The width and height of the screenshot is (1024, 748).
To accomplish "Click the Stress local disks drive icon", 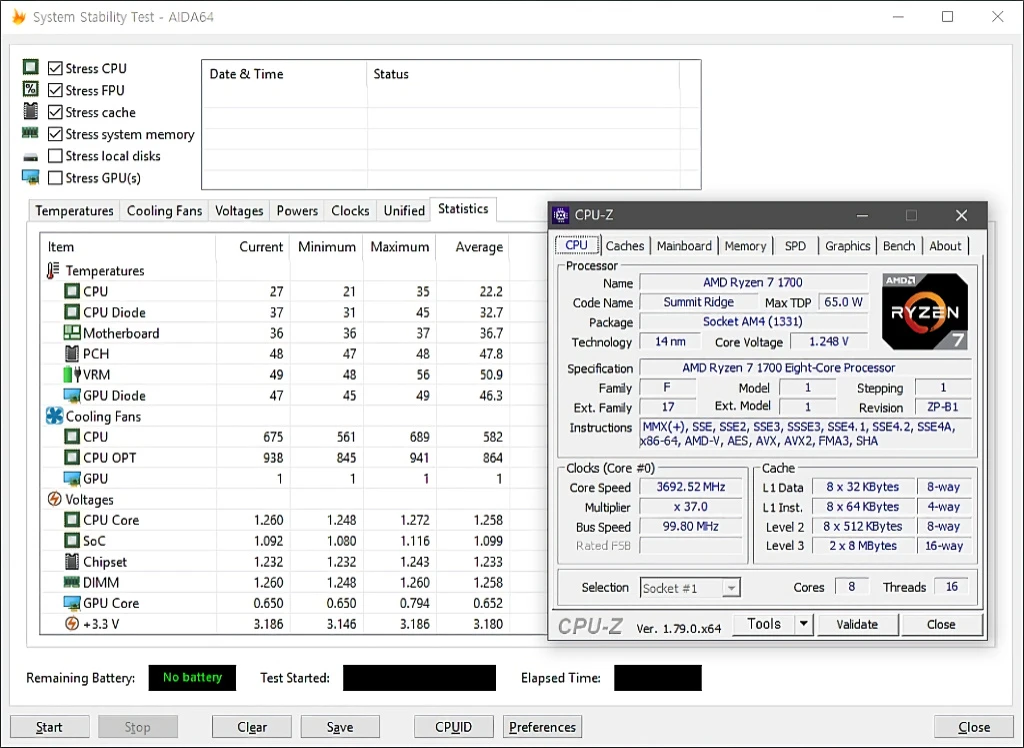I will pos(30,157).
